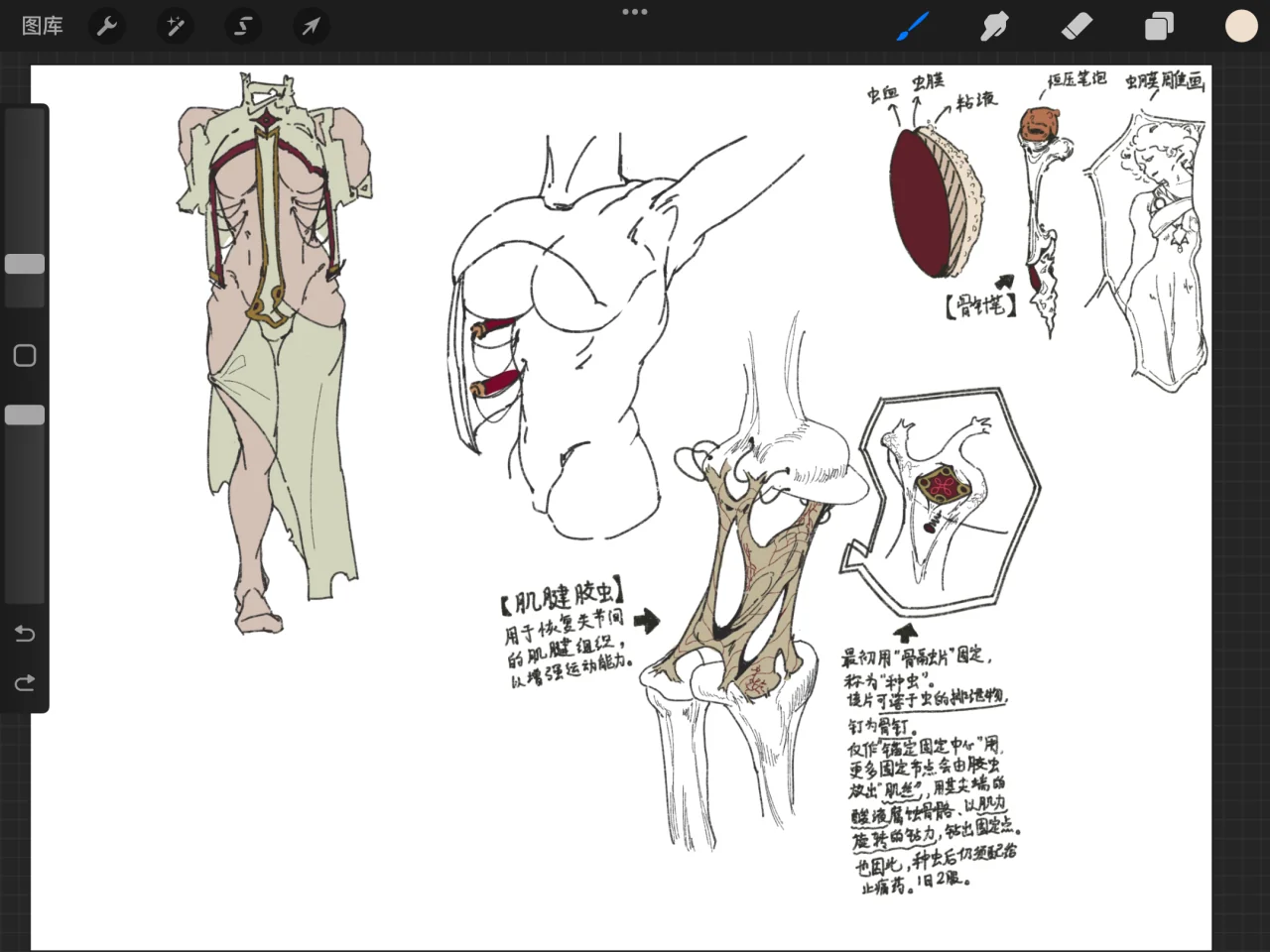
Task: Redo the last undone stroke
Action: click(x=25, y=682)
